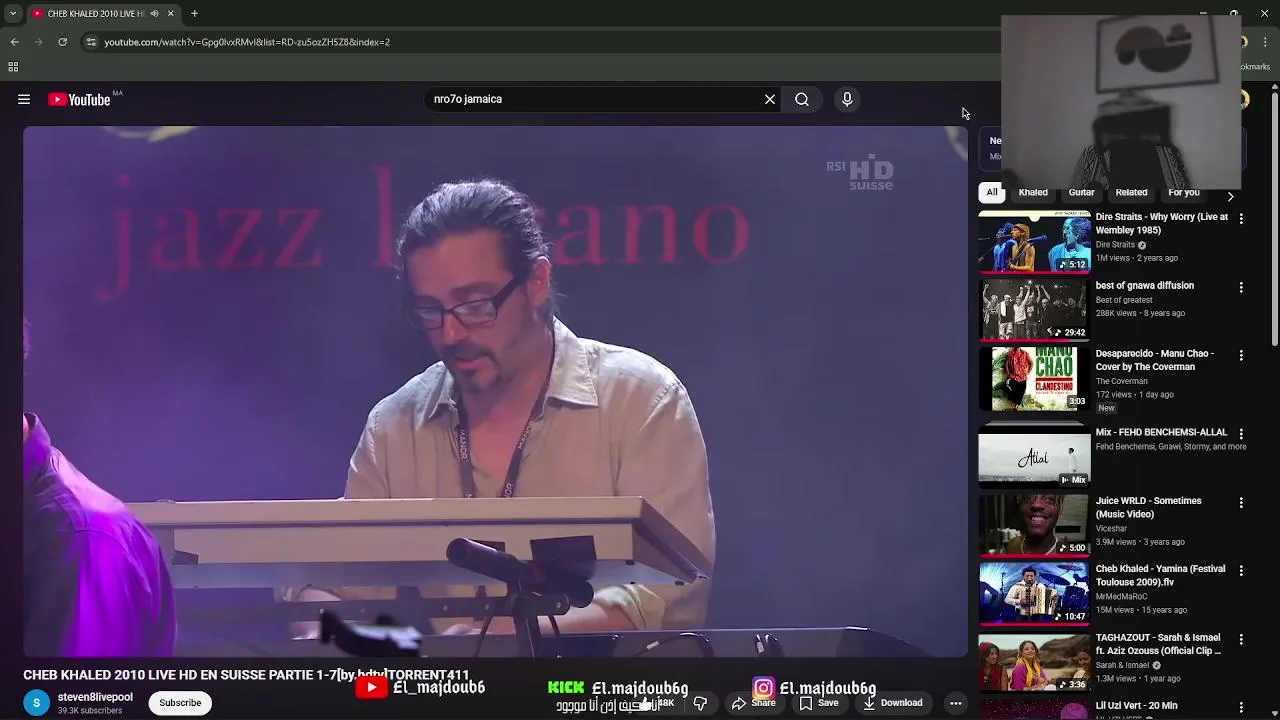
Task: Open options for Desaparecido Manu Chao cover
Action: coord(1241,355)
